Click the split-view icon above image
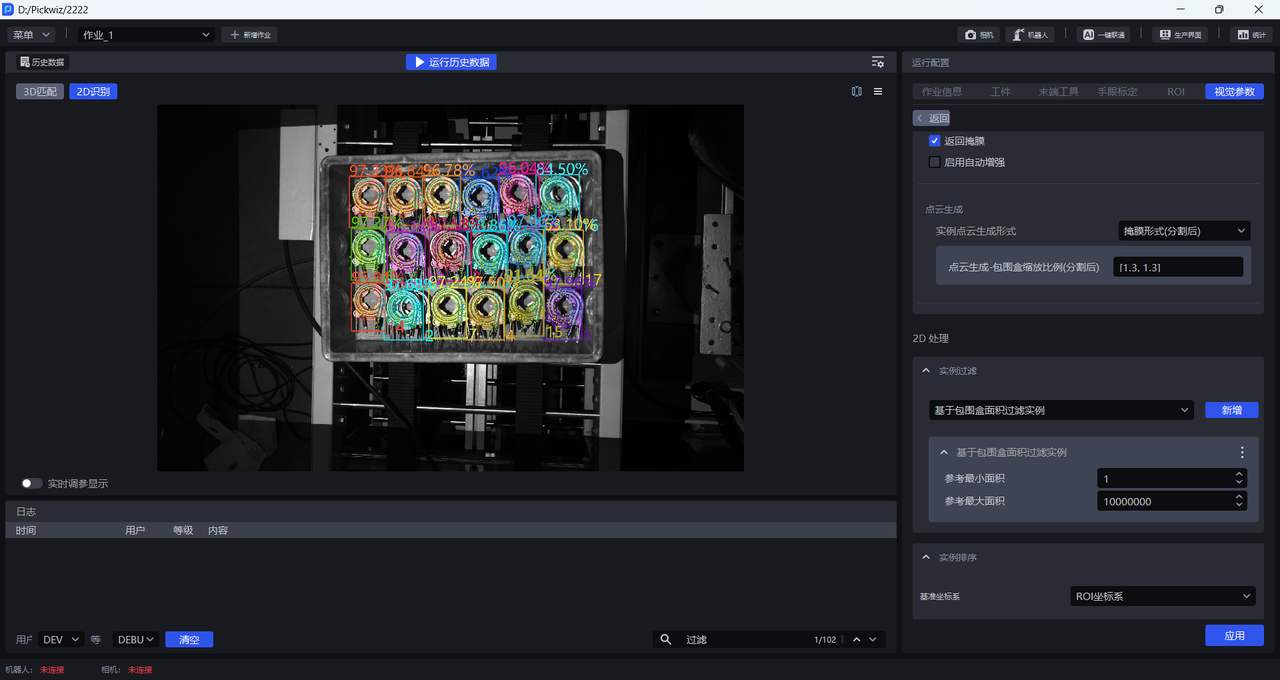The height and width of the screenshot is (680, 1280). coord(857,91)
